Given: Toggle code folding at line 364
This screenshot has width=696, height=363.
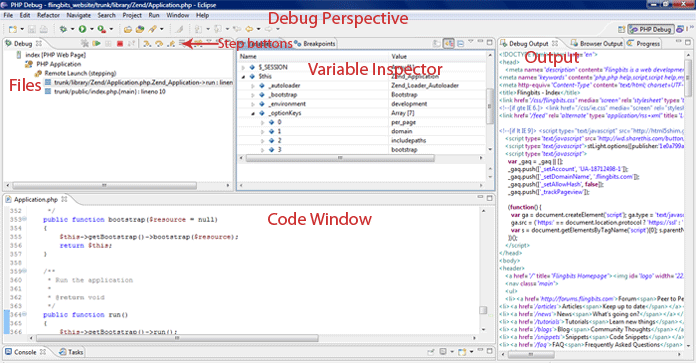Looking at the screenshot, I should (x=24, y=314).
